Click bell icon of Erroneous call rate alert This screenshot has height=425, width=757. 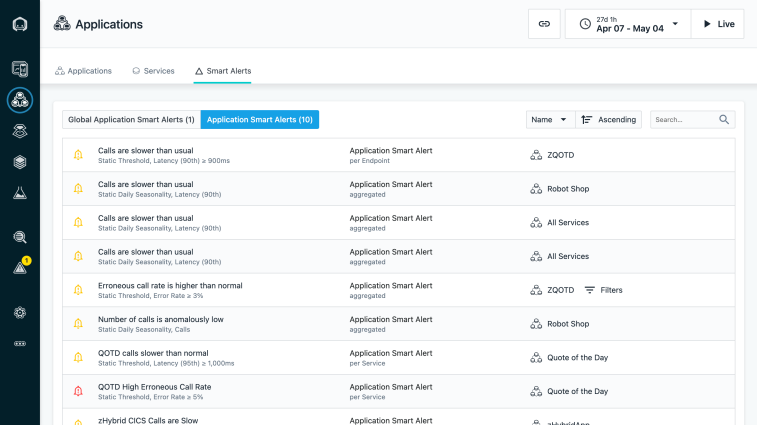78,290
